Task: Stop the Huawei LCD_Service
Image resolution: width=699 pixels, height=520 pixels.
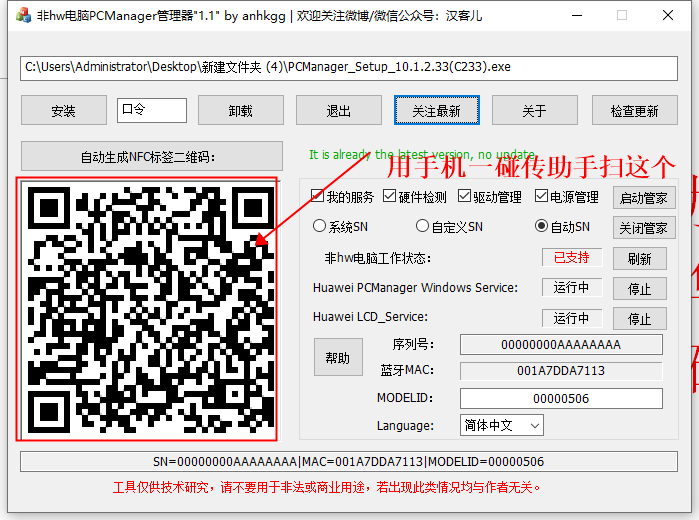Action: pos(640,319)
